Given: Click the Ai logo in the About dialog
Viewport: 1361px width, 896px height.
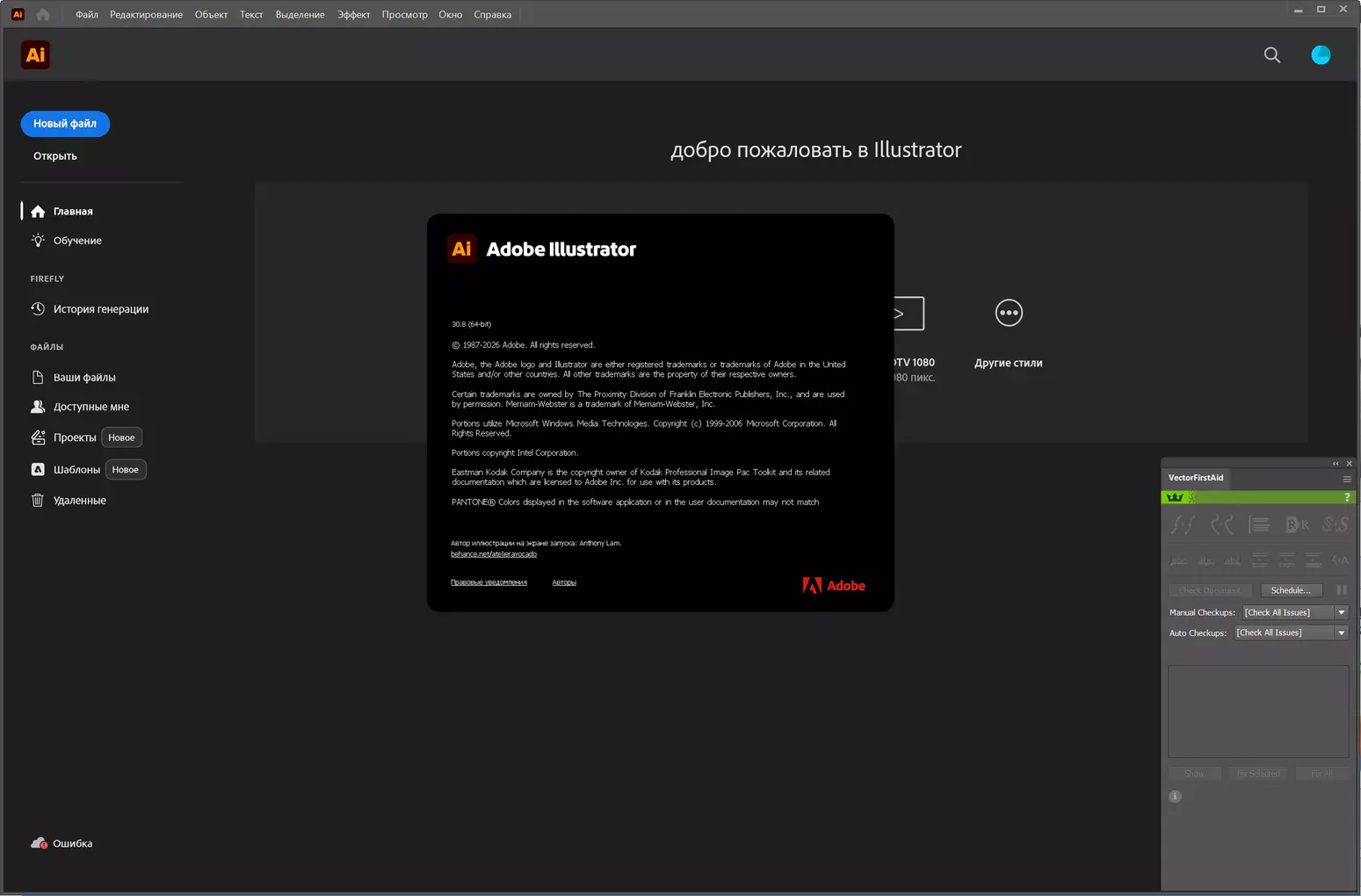Looking at the screenshot, I should [461, 249].
